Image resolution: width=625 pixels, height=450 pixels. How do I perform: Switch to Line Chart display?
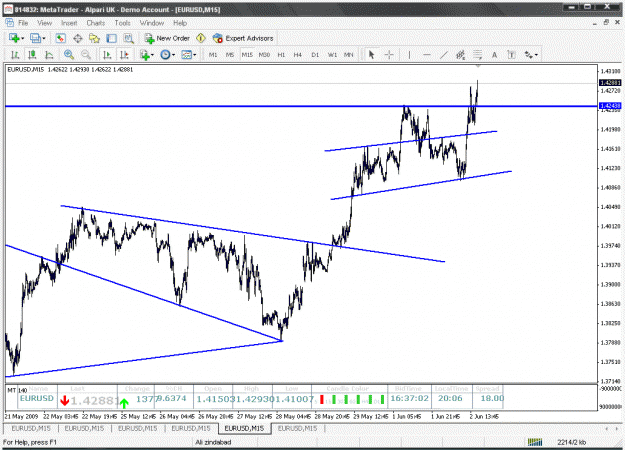(x=49, y=55)
